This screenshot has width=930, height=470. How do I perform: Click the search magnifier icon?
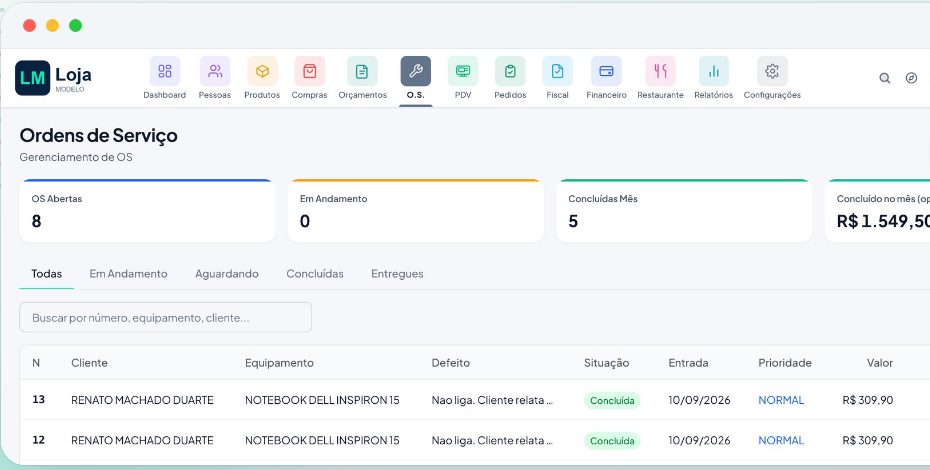click(884, 78)
